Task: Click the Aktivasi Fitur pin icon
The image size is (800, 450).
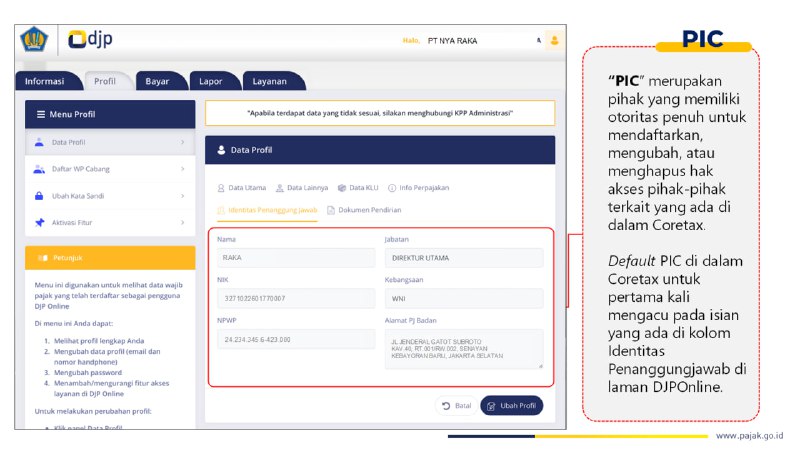Action: tap(39, 222)
